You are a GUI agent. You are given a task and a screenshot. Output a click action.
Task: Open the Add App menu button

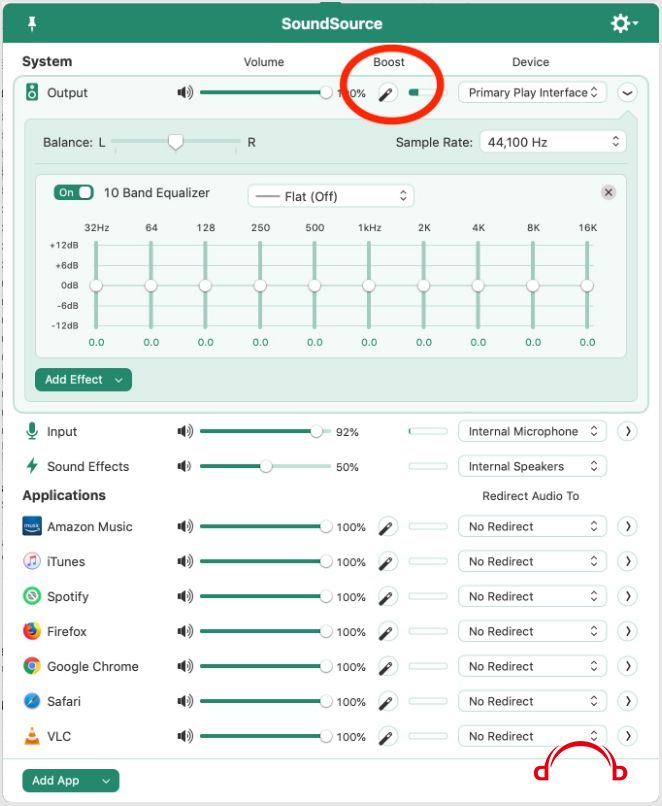[x=71, y=780]
